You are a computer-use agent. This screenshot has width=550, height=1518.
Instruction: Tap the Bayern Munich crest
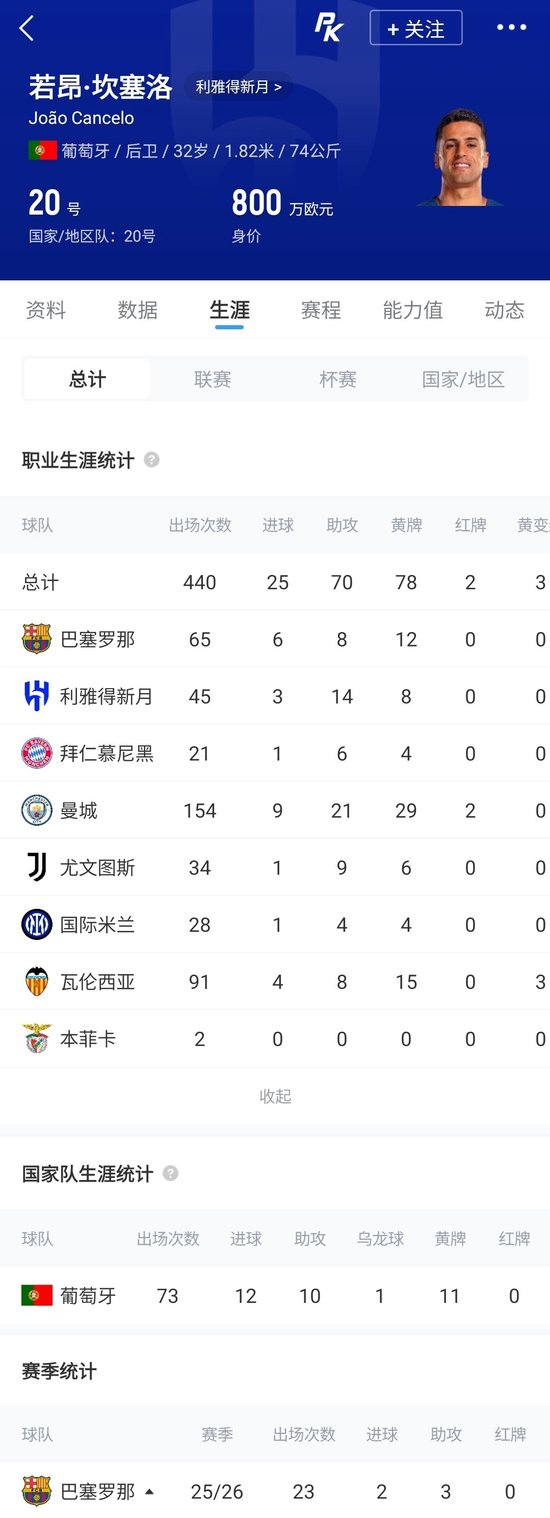[x=37, y=753]
